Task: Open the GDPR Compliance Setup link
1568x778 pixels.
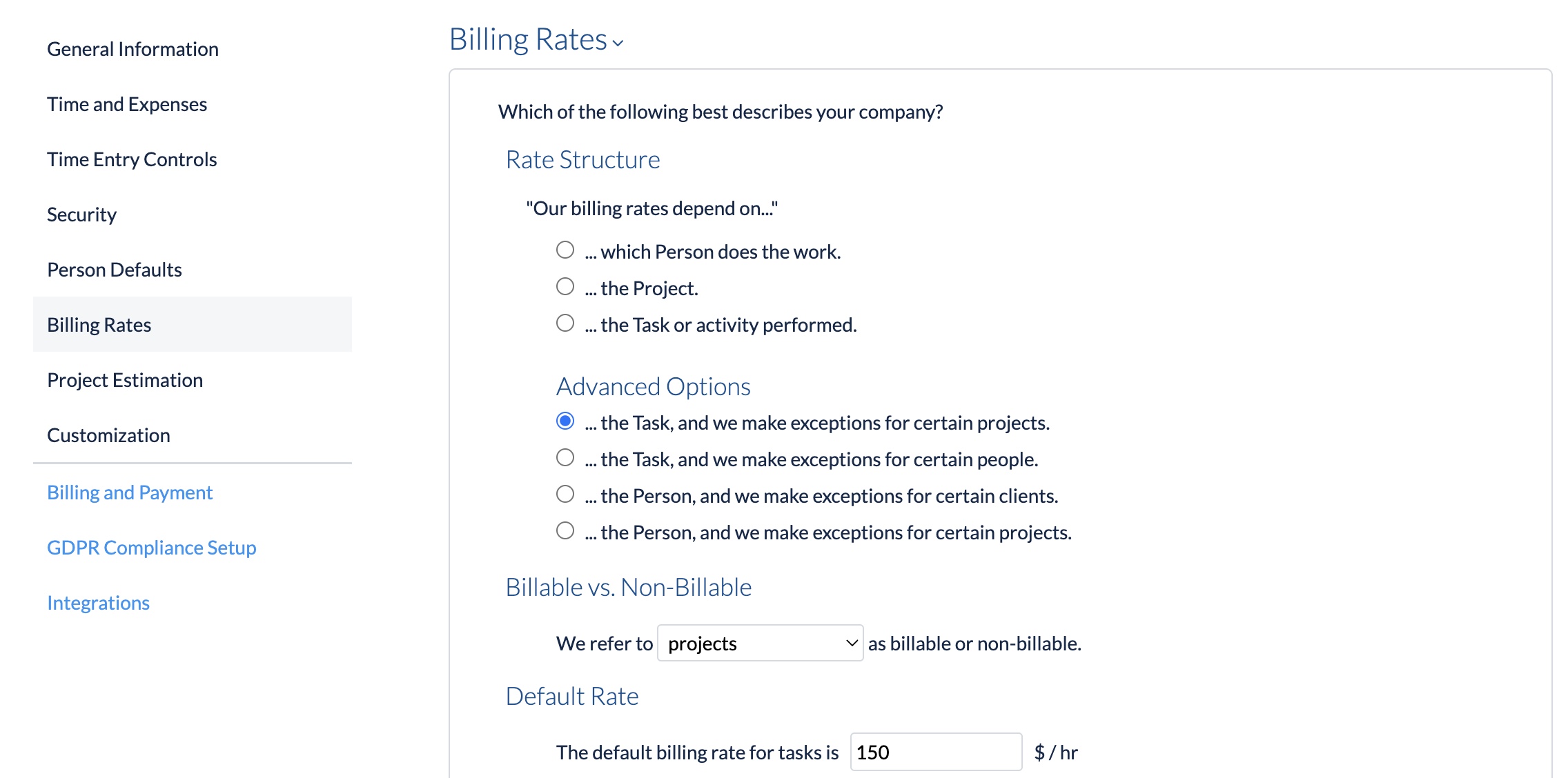Action: coord(152,548)
